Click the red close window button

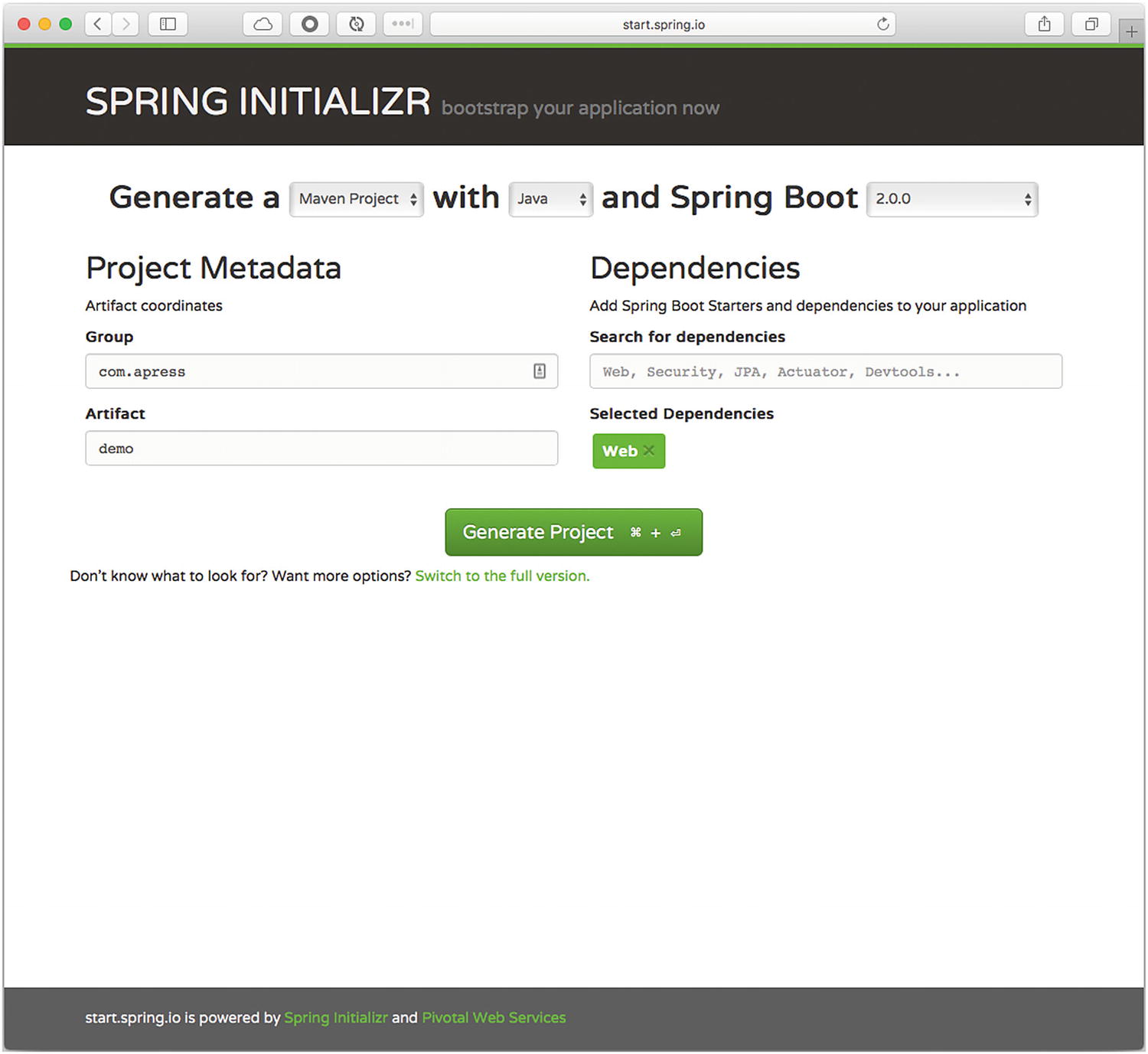24,24
